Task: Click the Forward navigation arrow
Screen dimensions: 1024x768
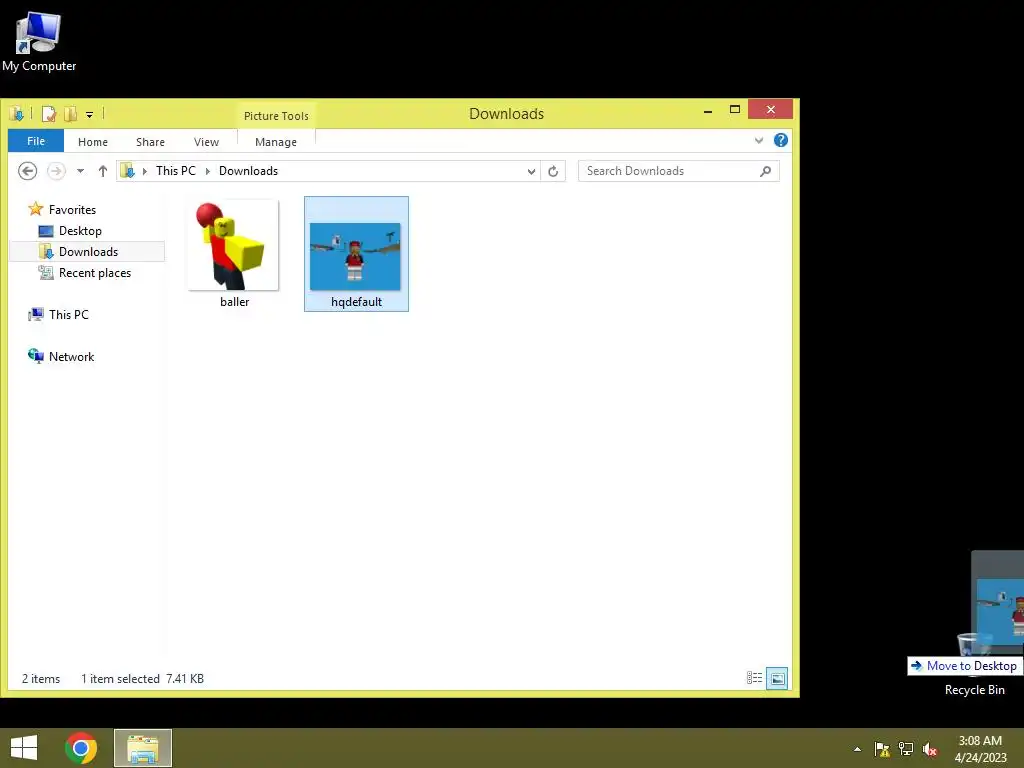Action: coord(56,171)
